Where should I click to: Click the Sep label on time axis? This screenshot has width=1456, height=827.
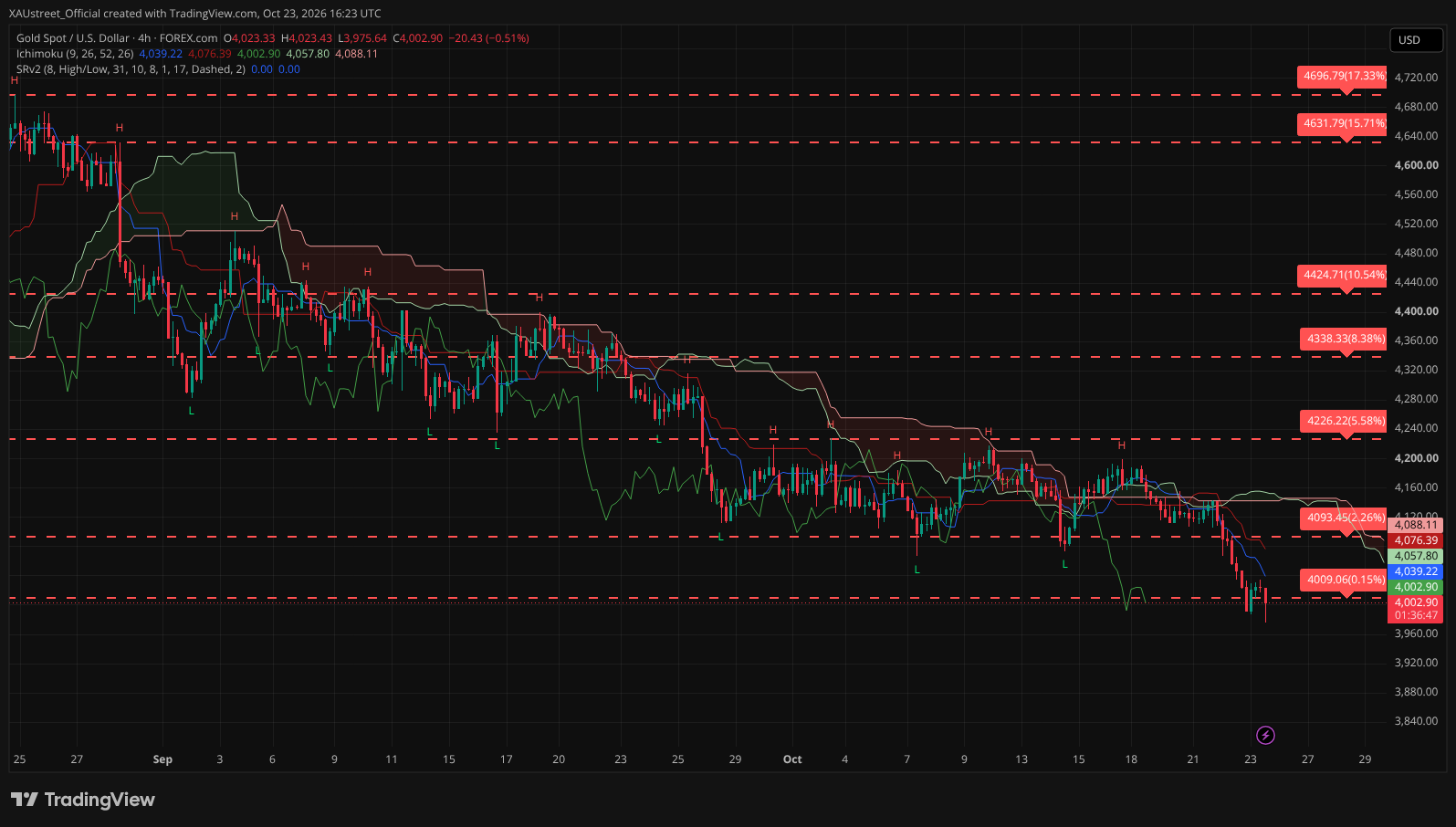(162, 759)
